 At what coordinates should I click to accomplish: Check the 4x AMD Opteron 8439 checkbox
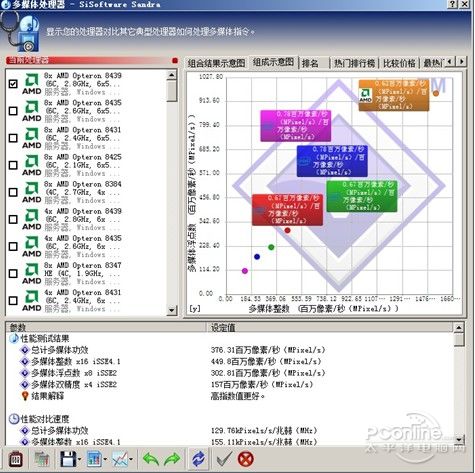[13, 219]
